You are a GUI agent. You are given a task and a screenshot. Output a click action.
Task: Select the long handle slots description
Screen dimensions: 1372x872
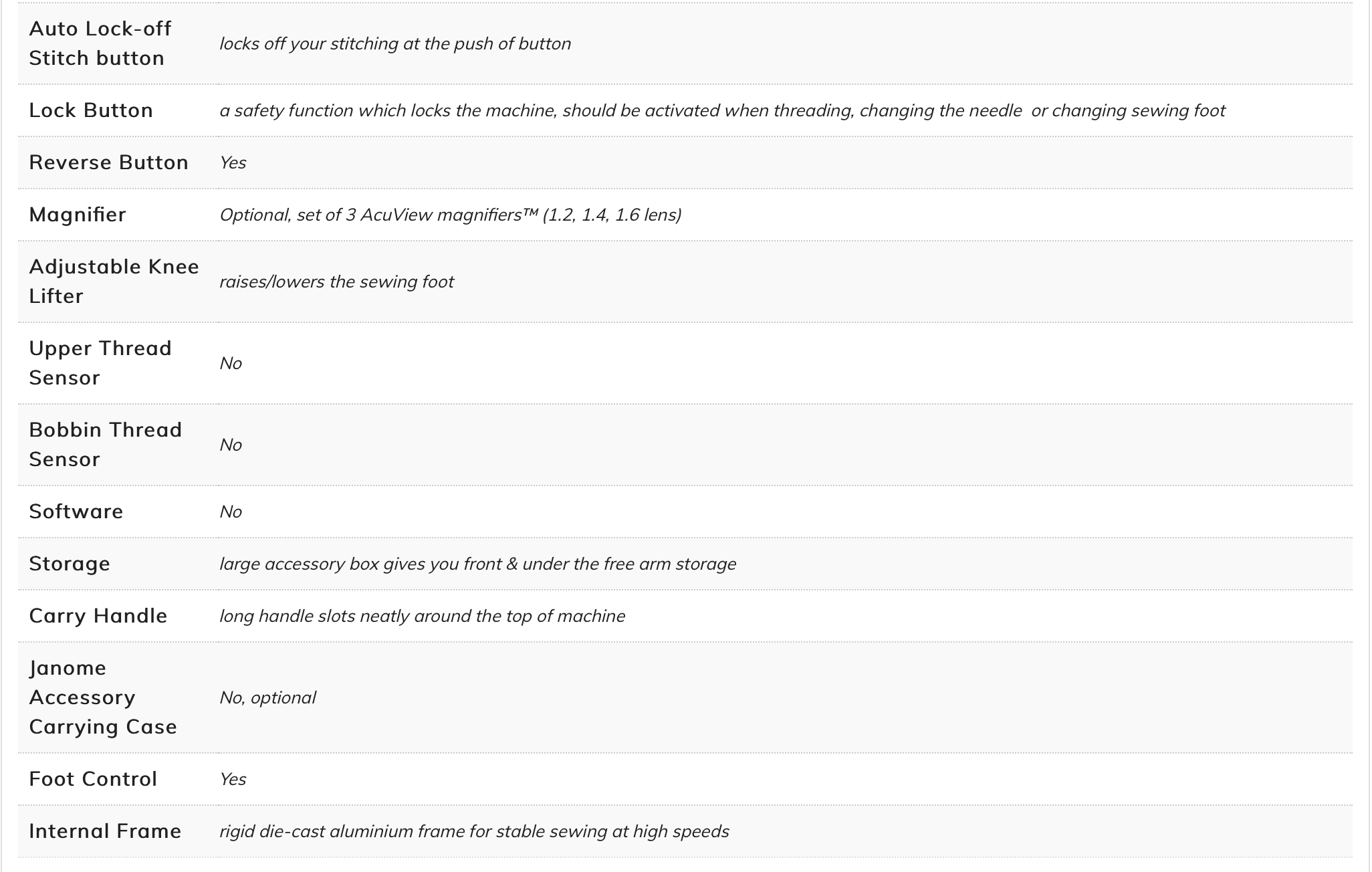[423, 616]
